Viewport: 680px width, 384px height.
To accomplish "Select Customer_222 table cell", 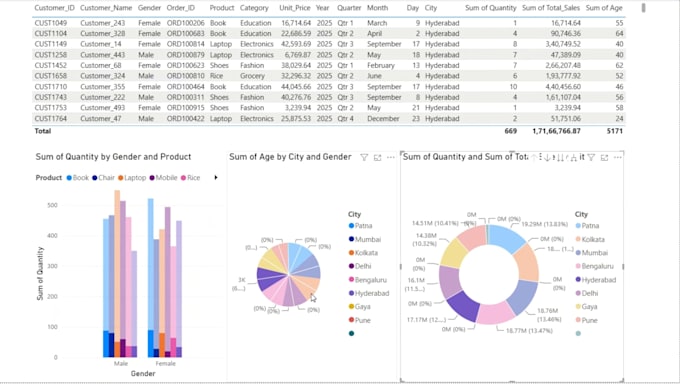I will [x=102, y=97].
